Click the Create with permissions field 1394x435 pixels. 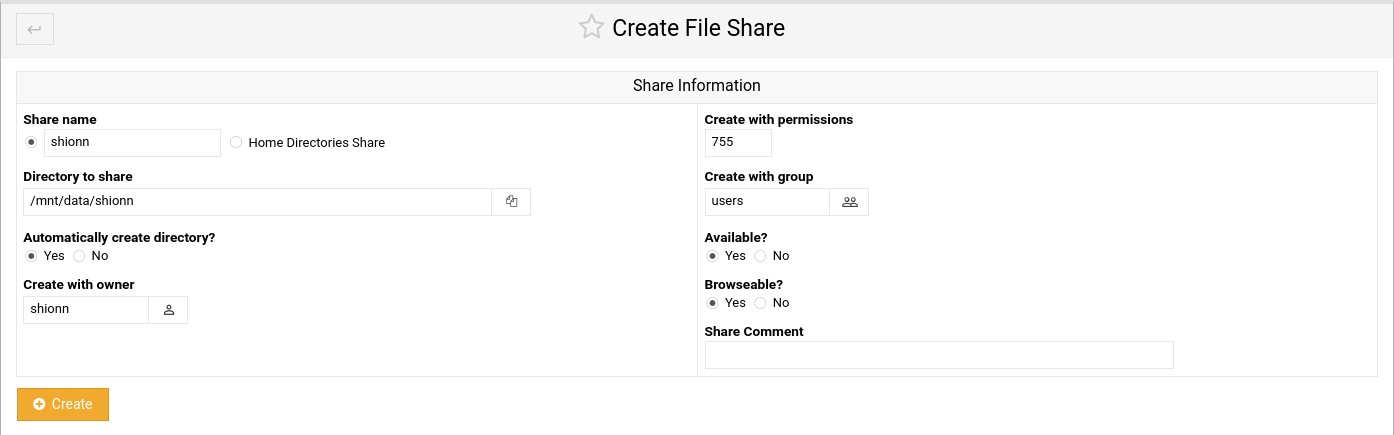738,143
